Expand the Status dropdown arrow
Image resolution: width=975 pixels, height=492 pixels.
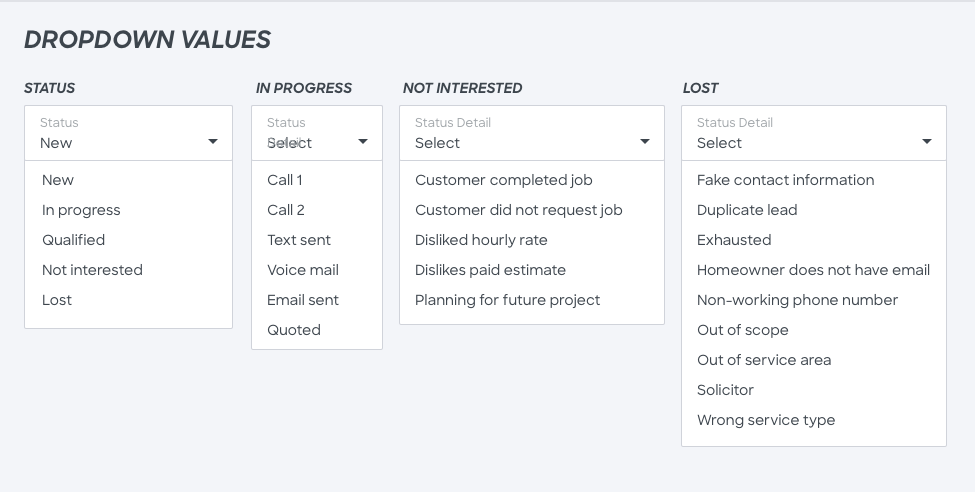[213, 142]
